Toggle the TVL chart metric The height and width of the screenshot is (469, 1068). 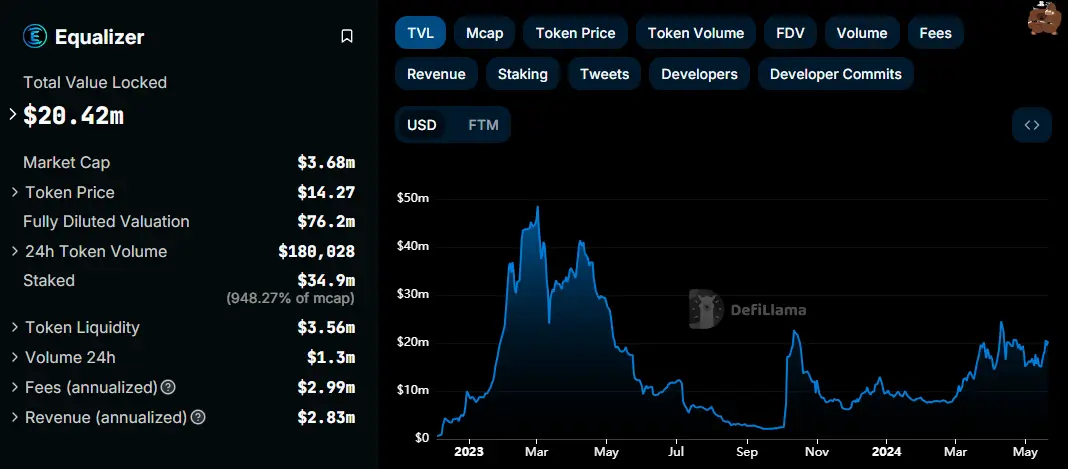click(420, 33)
